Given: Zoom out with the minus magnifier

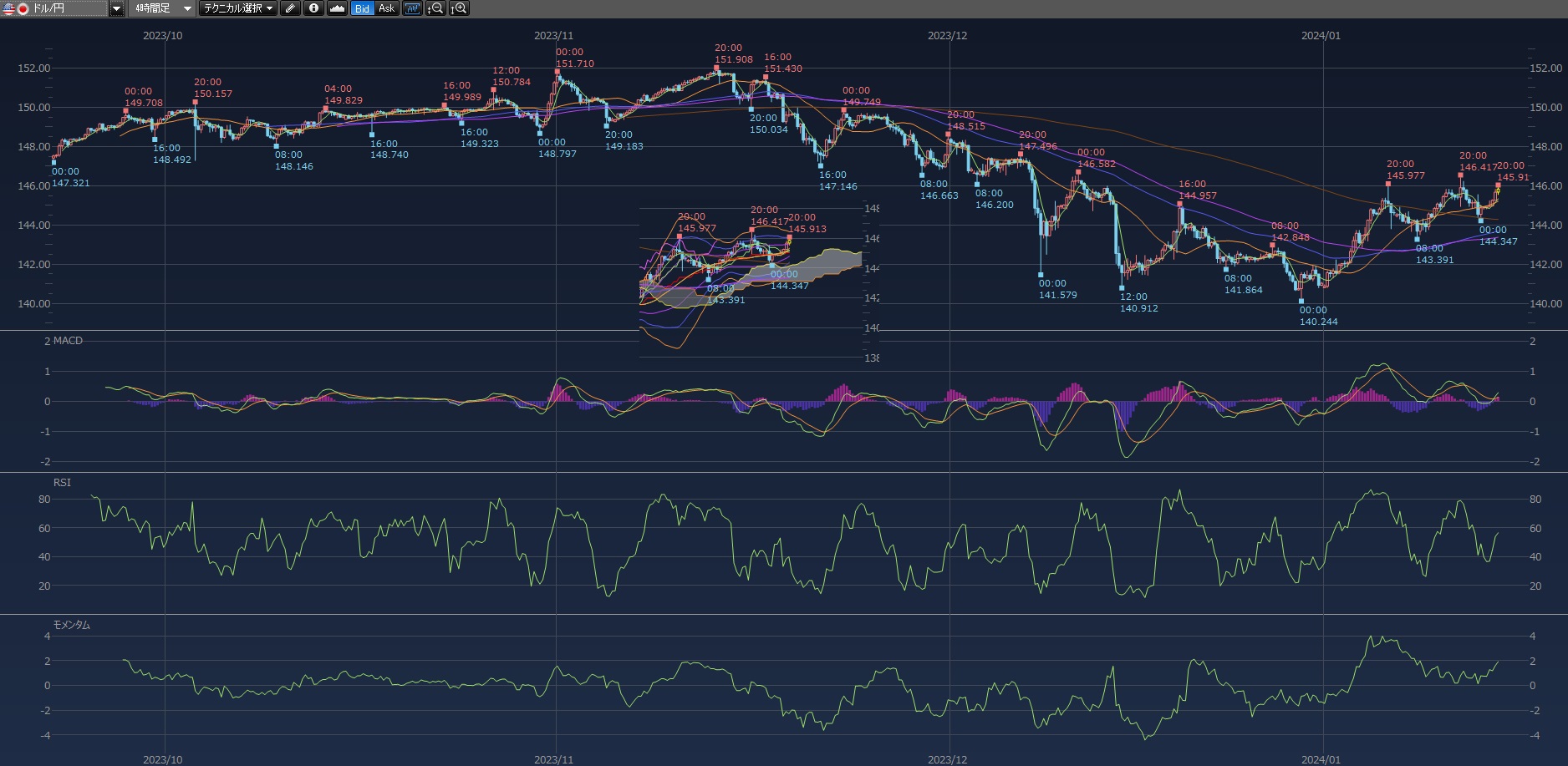Looking at the screenshot, I should [435, 8].
